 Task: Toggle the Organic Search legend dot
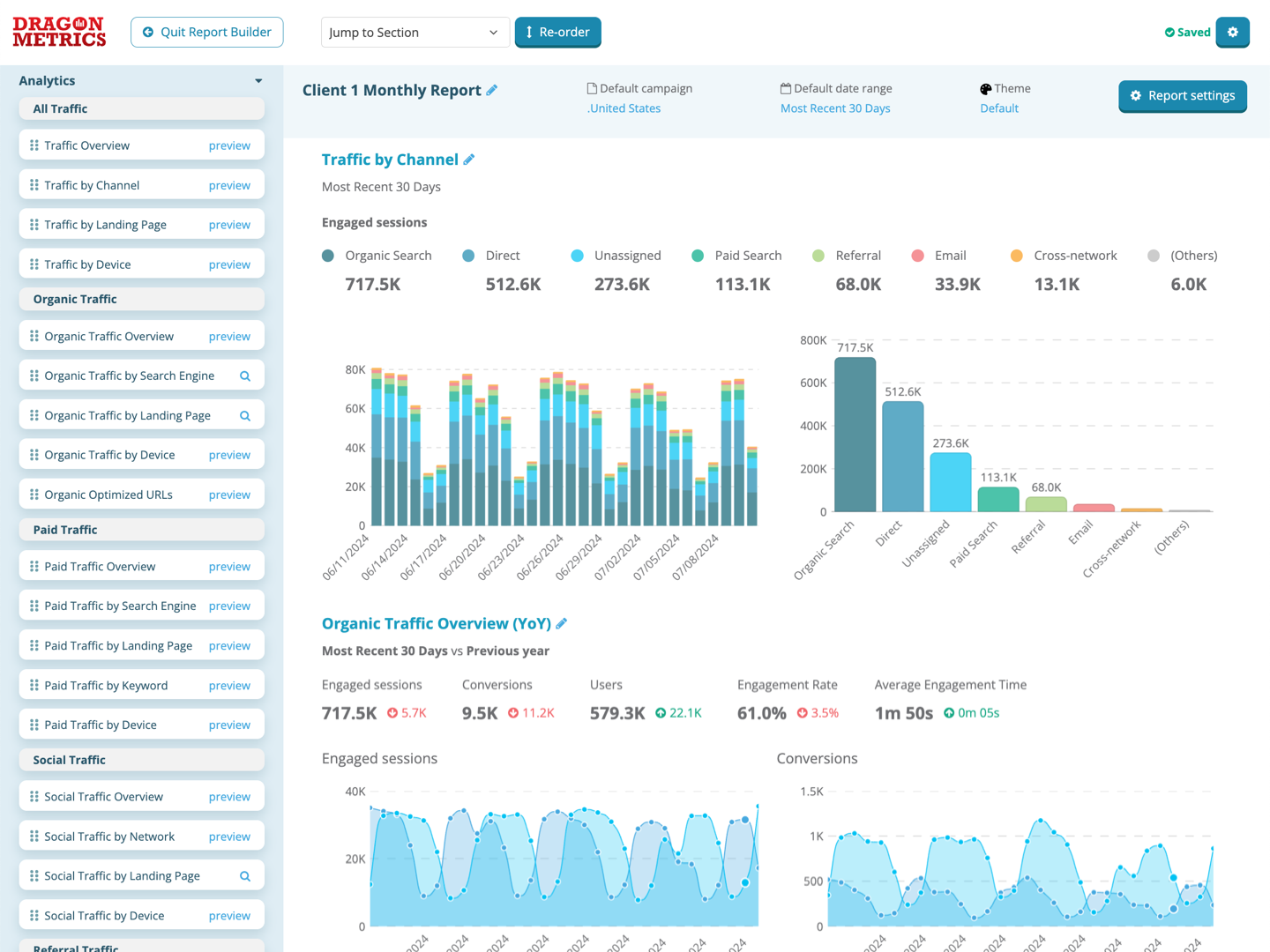[x=328, y=256]
